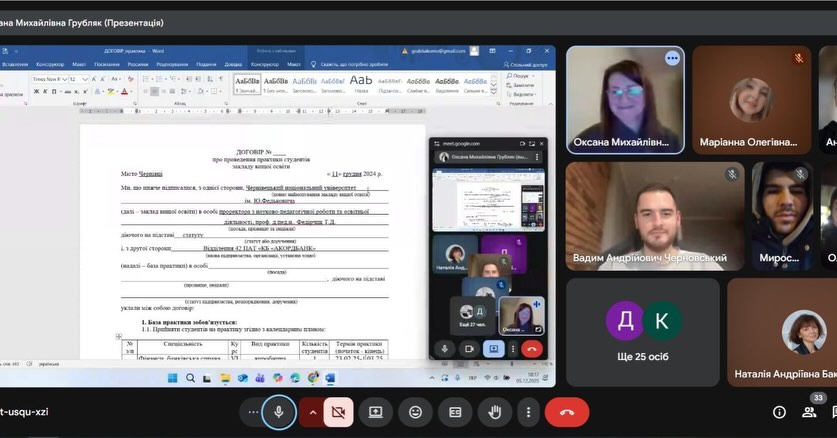837x438 pixels.
Task: Show the participants list with 33 badge
Action: pyautogui.click(x=810, y=410)
